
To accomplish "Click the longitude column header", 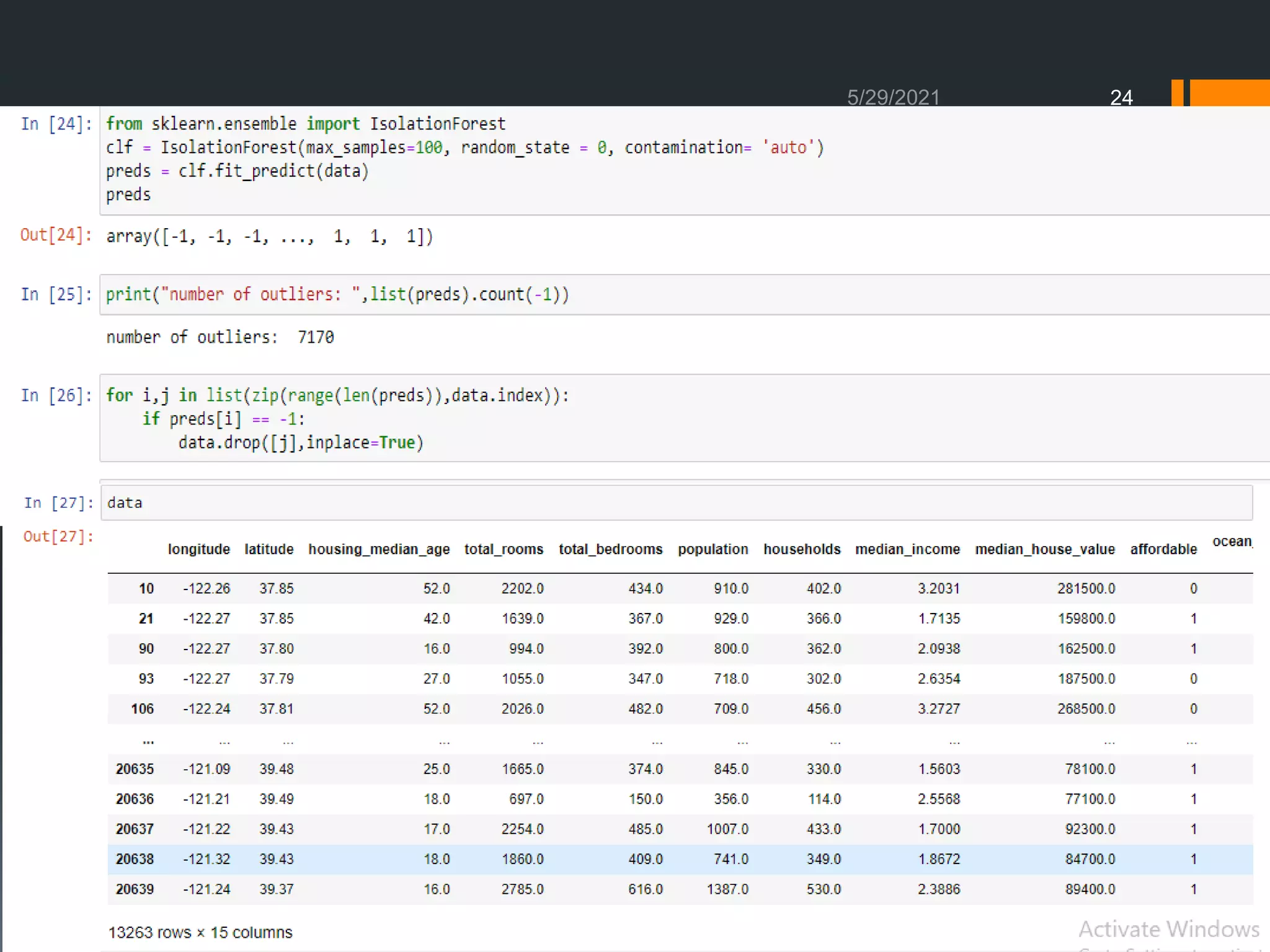I will click(198, 549).
